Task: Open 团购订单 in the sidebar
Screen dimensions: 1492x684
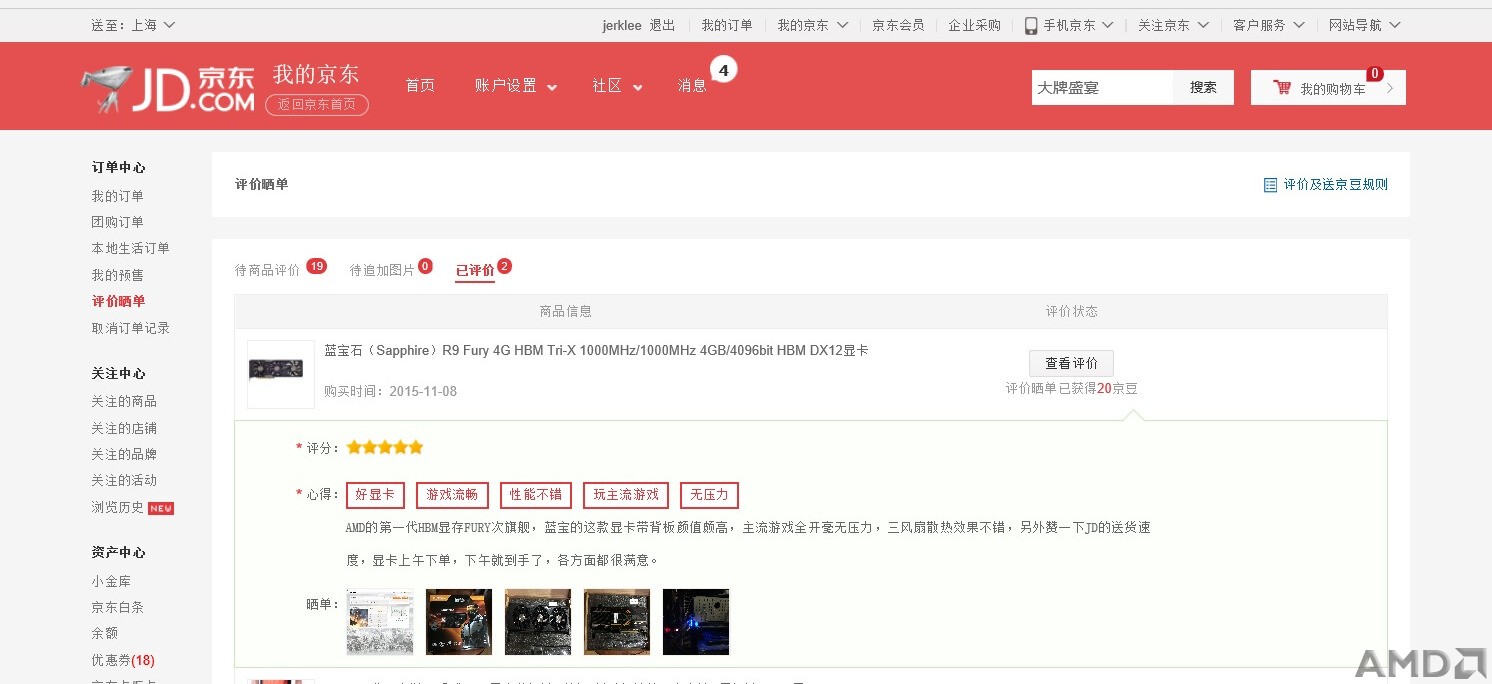Action: (x=117, y=222)
